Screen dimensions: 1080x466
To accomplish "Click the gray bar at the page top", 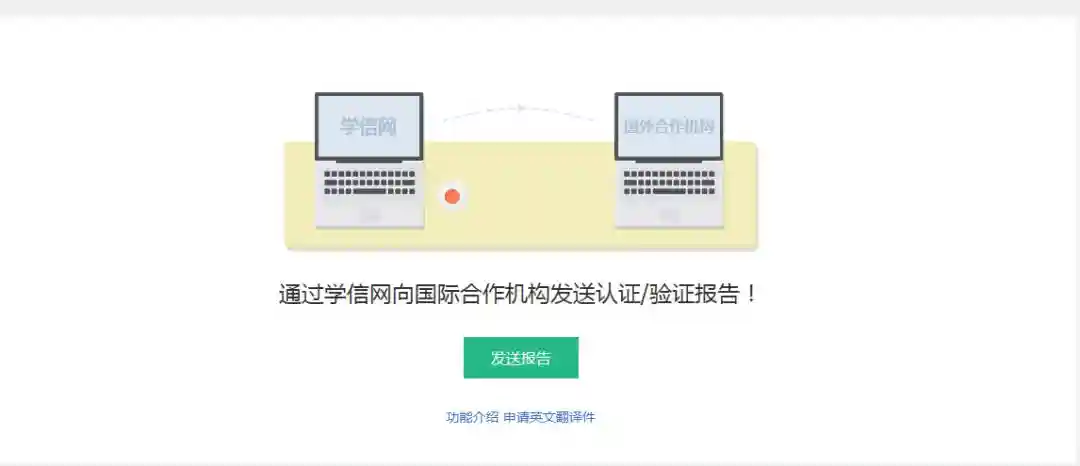I will [540, 8].
